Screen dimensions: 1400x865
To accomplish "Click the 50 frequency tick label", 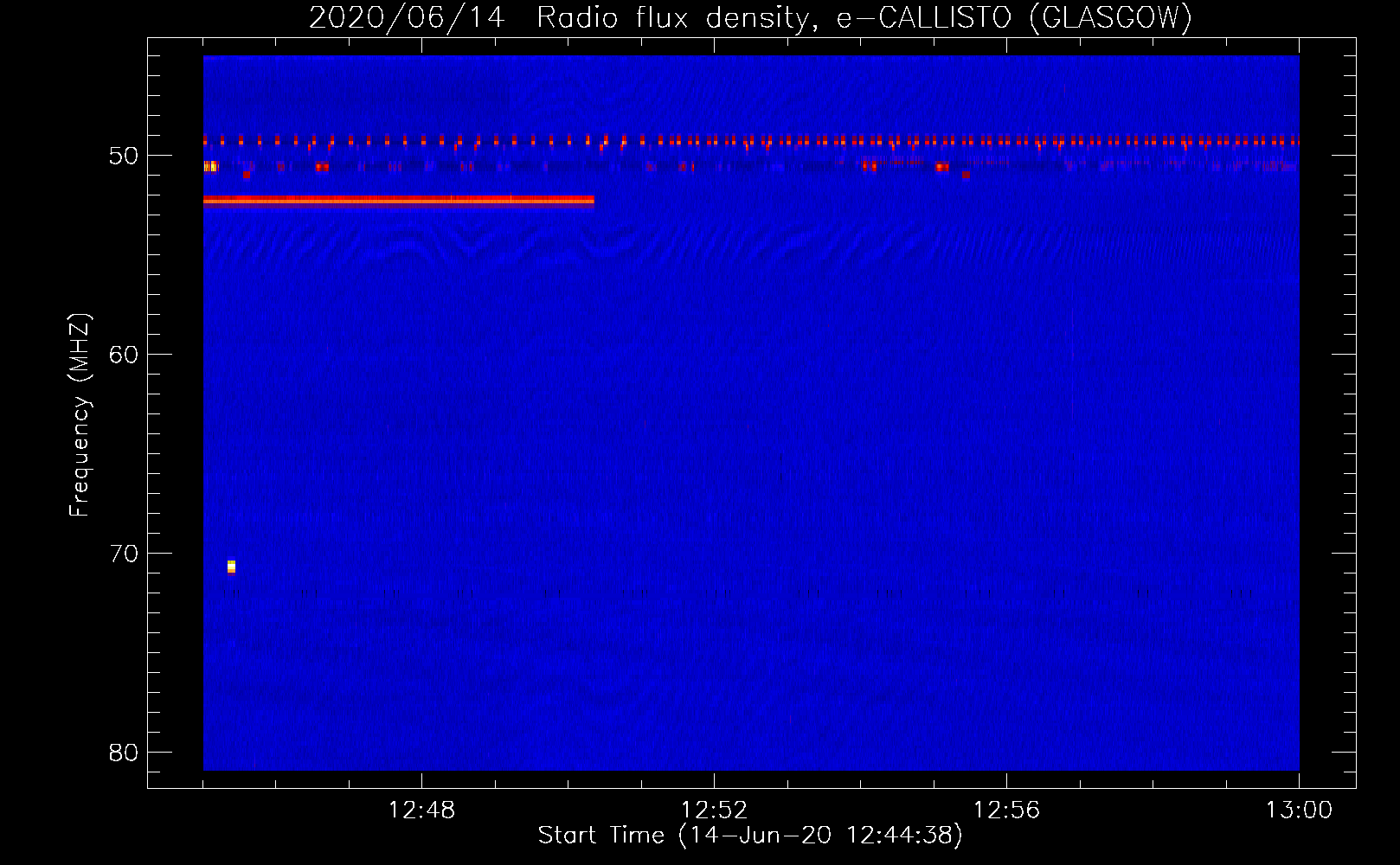I will pos(124,156).
